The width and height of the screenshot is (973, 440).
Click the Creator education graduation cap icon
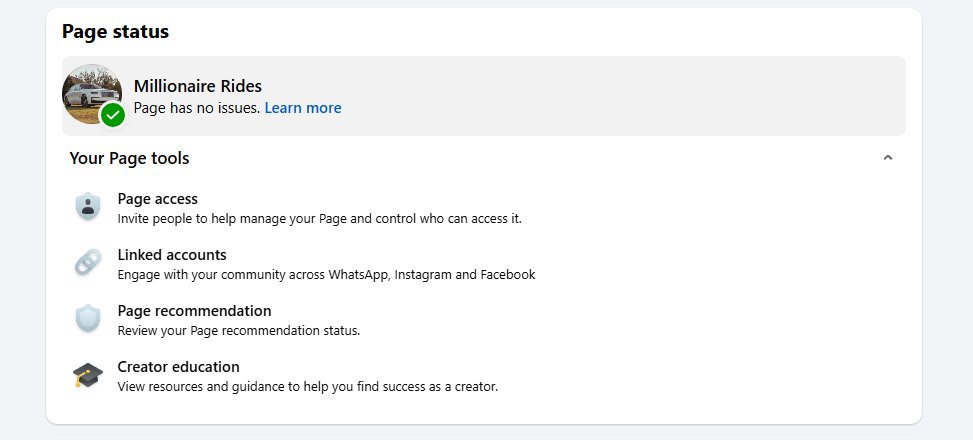(x=88, y=375)
